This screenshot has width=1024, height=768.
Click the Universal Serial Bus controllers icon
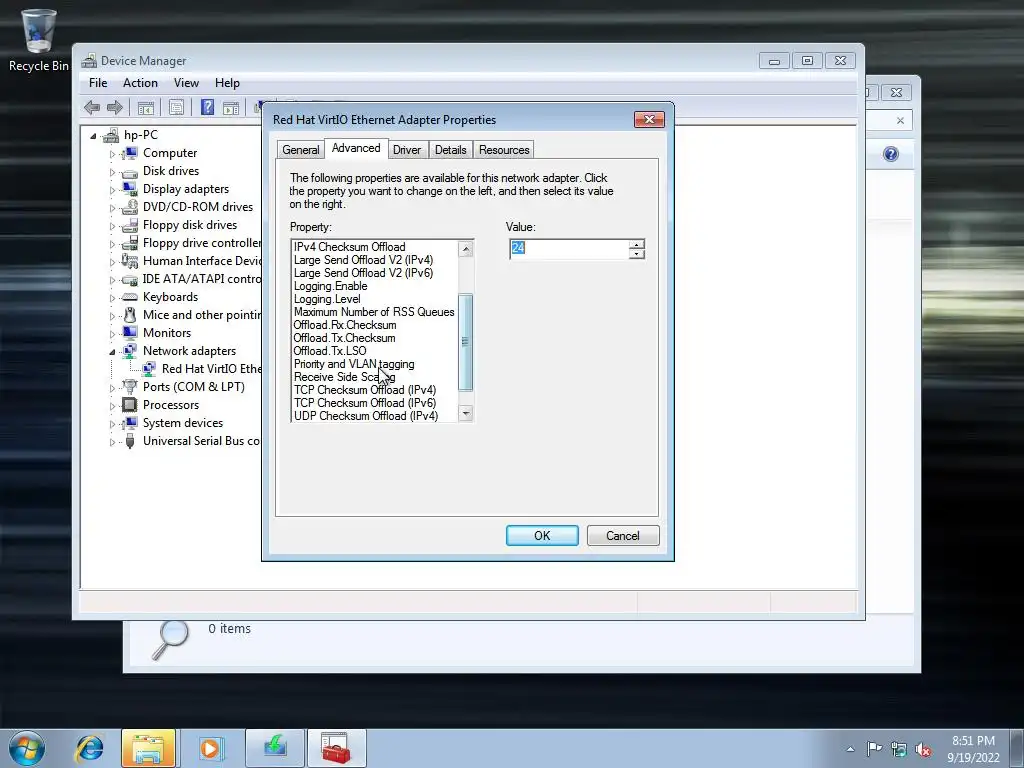coord(130,441)
